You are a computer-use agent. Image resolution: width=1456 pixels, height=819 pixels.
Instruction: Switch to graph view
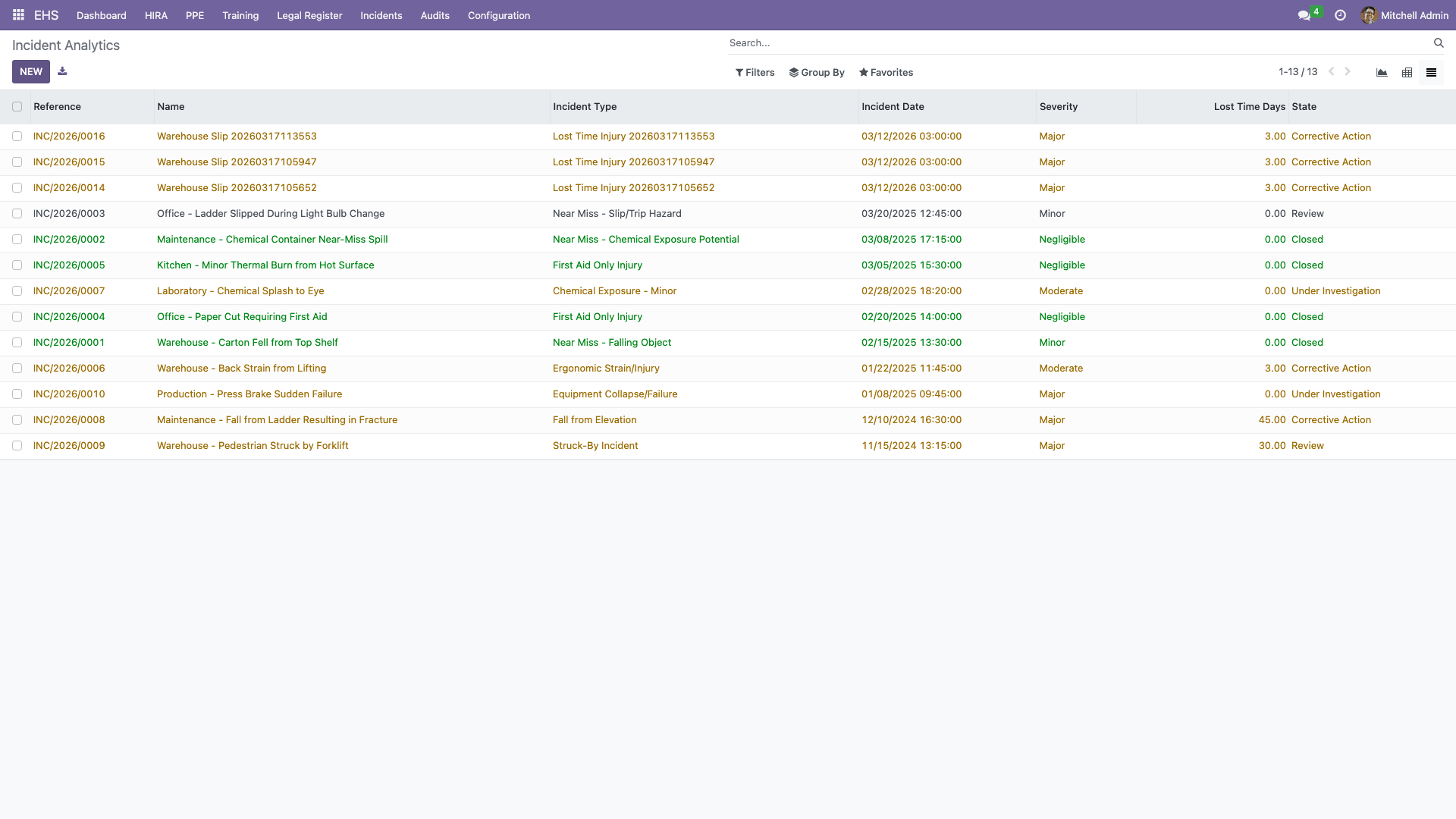1382,72
